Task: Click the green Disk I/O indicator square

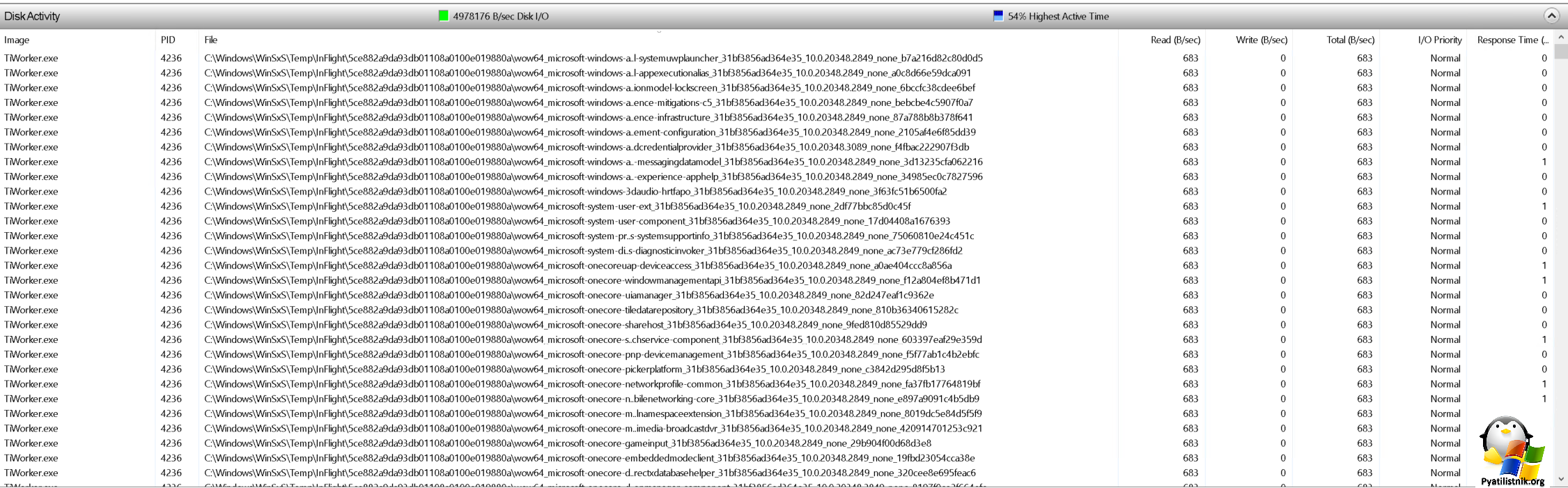Action: [x=443, y=16]
